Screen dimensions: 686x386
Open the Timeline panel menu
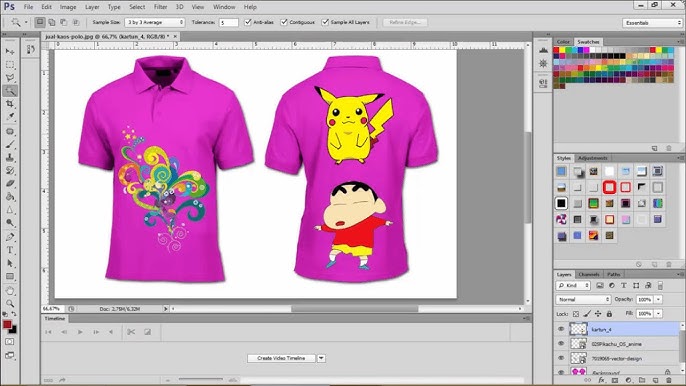click(x=525, y=318)
